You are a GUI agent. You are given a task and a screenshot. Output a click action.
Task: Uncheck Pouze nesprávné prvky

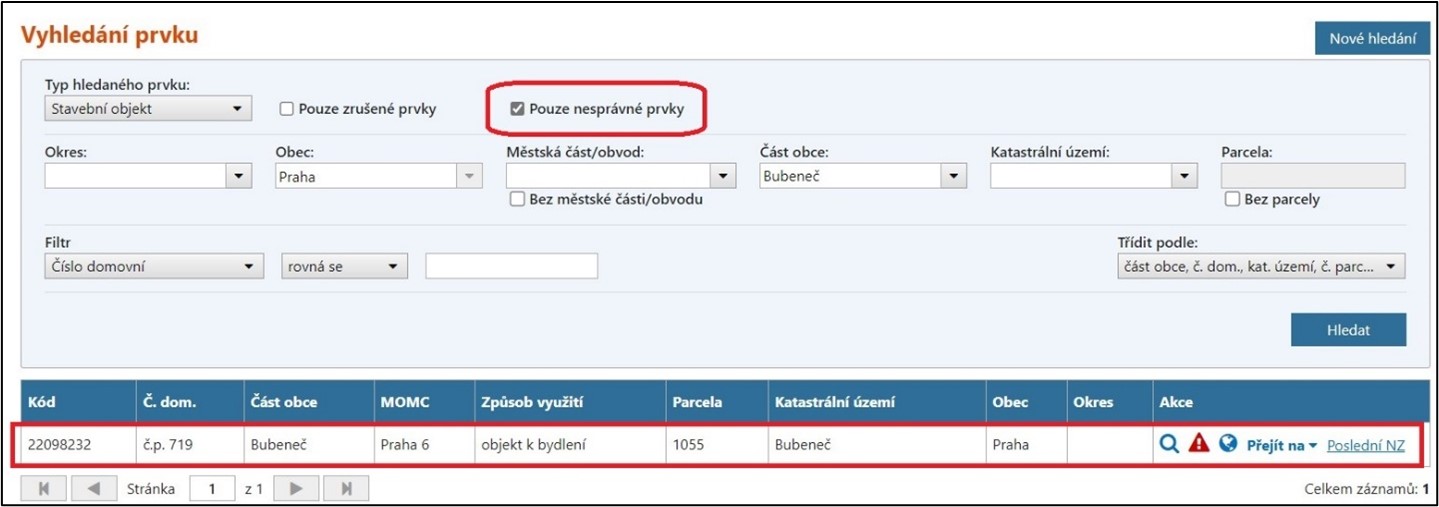(517, 109)
